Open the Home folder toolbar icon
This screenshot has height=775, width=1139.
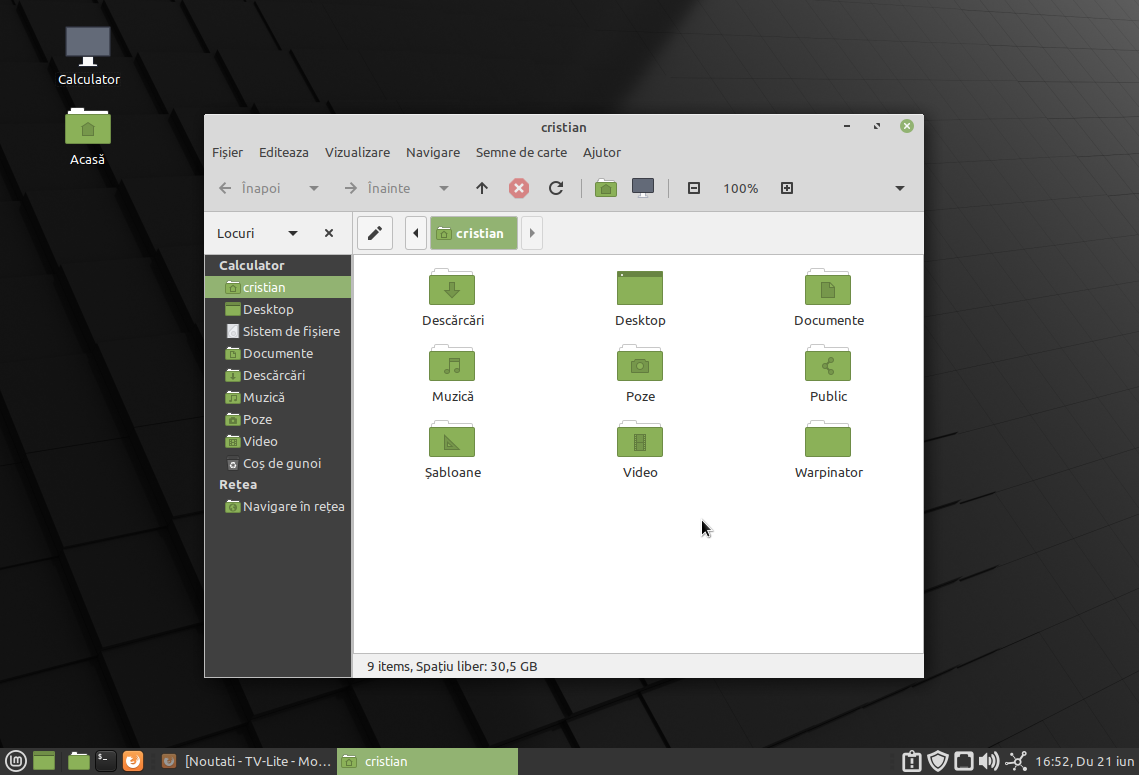coord(606,188)
